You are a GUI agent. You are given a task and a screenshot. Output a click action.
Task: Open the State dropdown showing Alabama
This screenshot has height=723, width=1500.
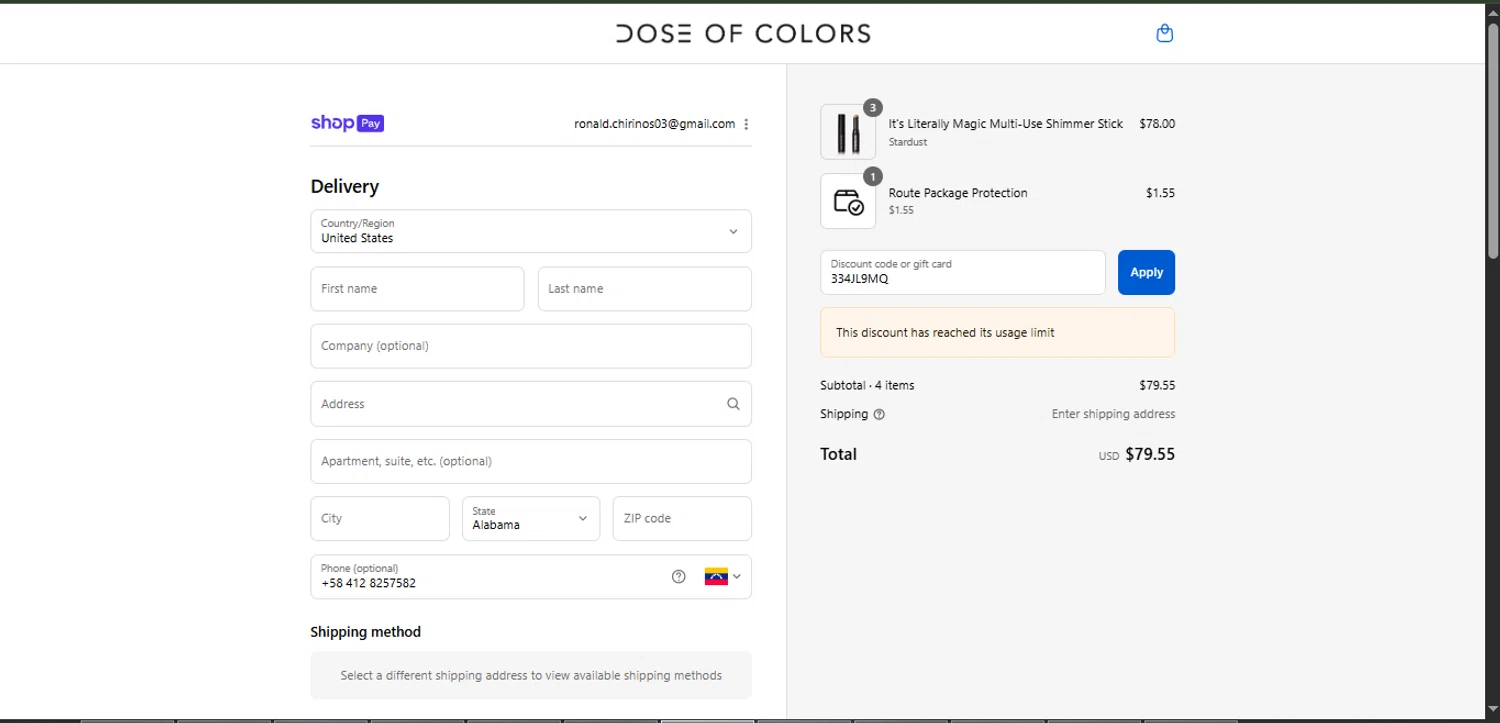(531, 519)
